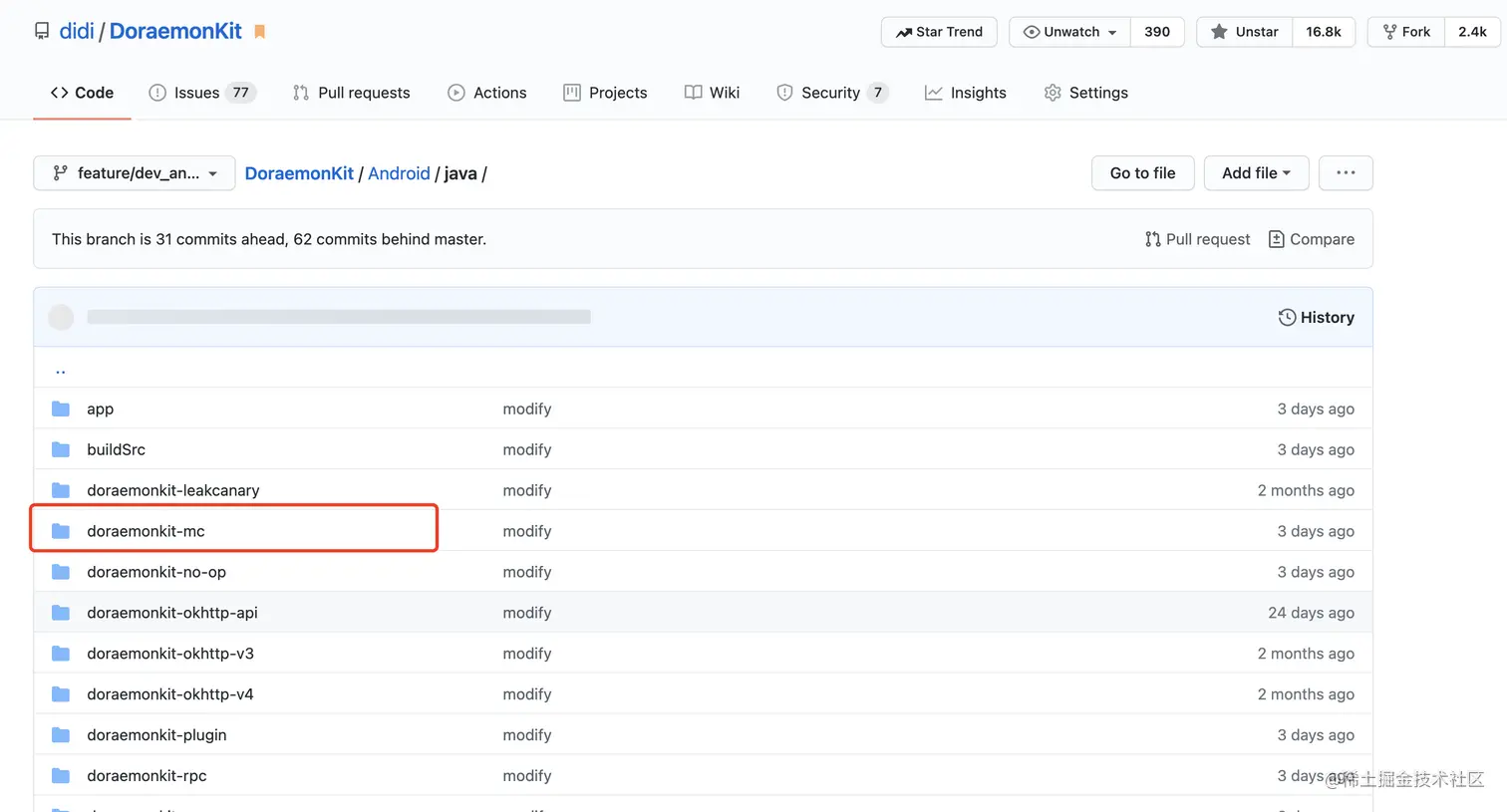
Task: Click folder icon beside doraemonkit-no-op
Action: click(x=61, y=572)
